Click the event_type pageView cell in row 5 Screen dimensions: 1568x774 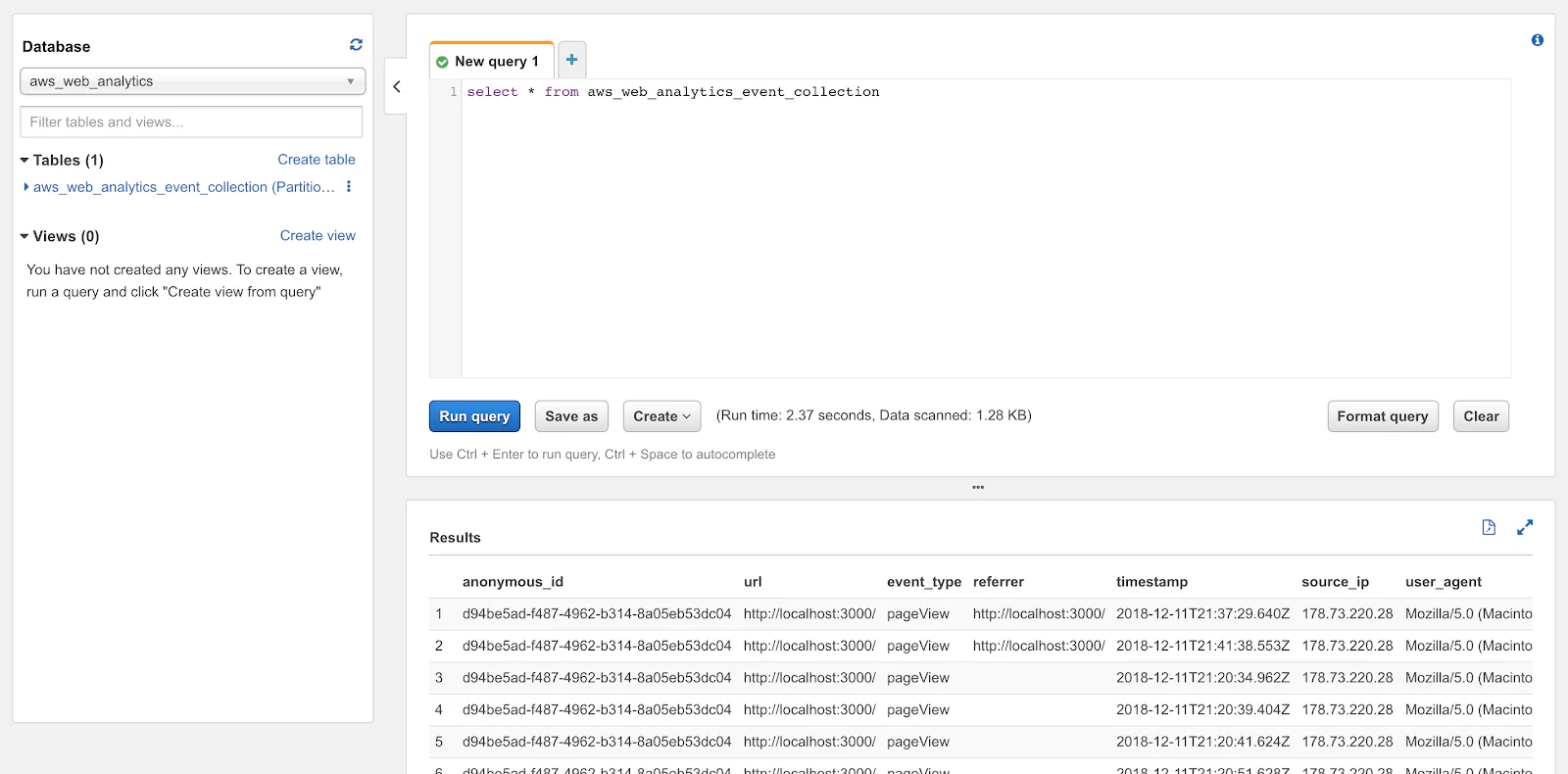click(x=918, y=743)
